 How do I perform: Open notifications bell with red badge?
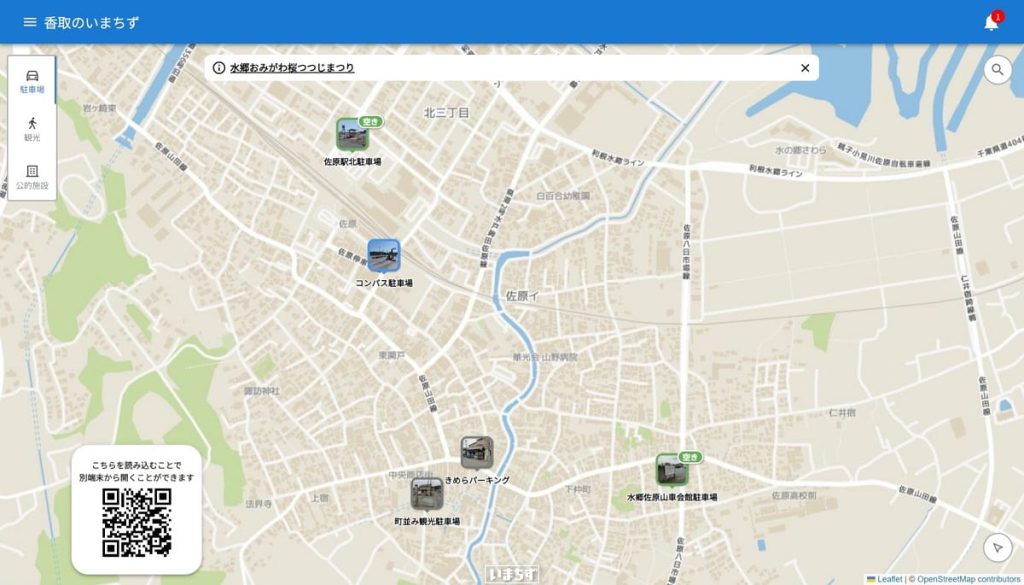991,22
